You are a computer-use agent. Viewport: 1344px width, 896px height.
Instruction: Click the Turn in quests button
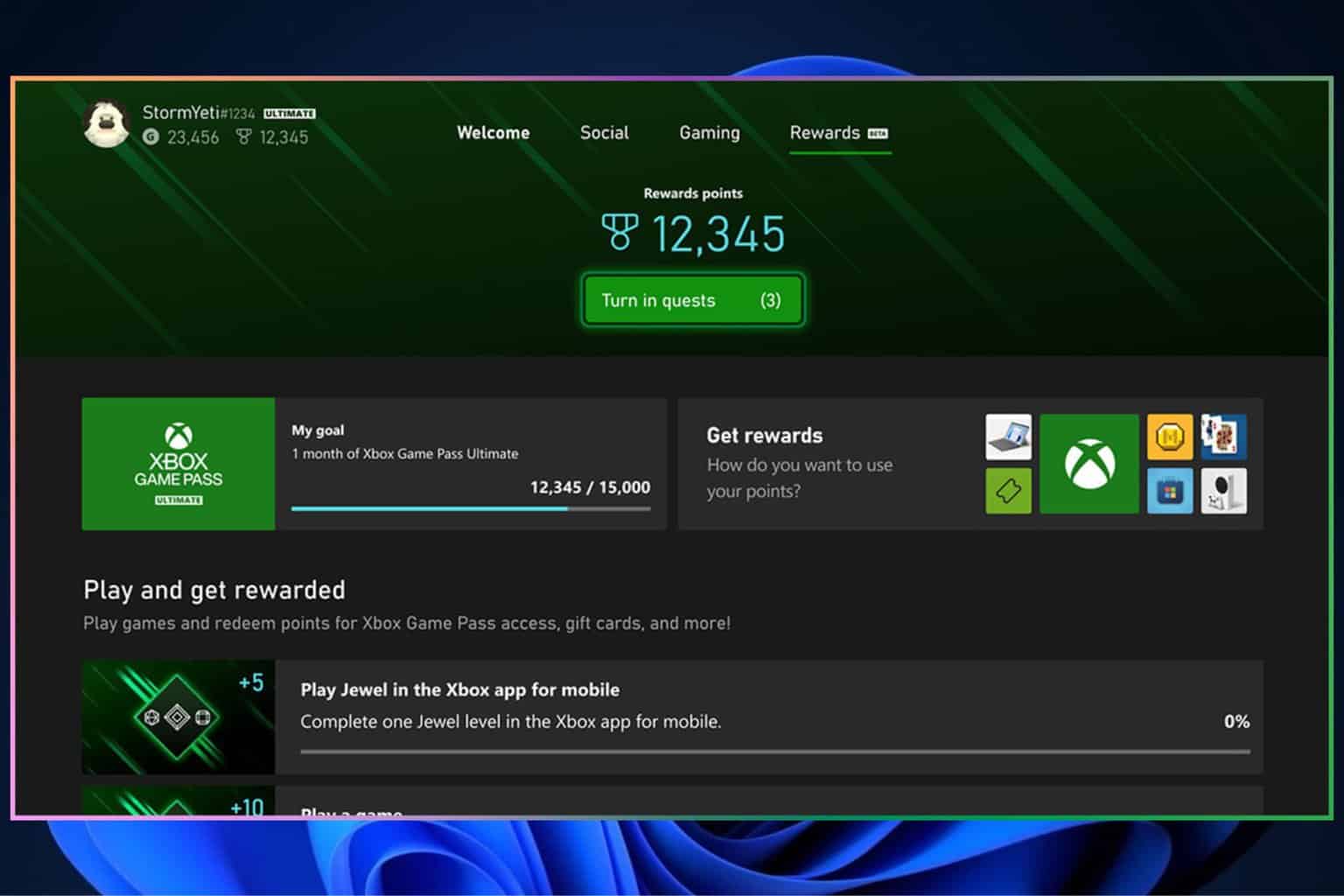692,300
